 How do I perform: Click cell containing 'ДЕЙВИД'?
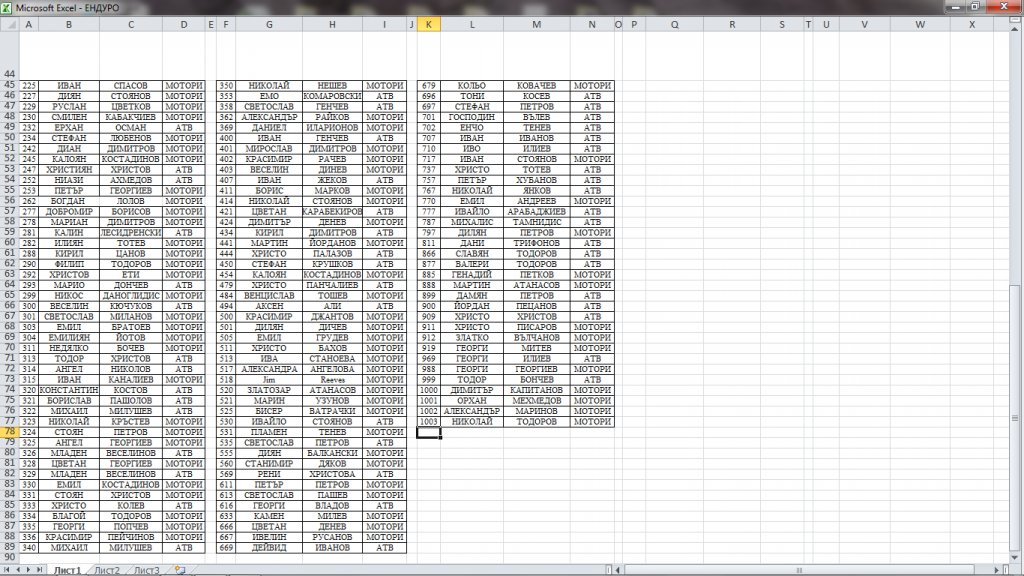[269, 547]
